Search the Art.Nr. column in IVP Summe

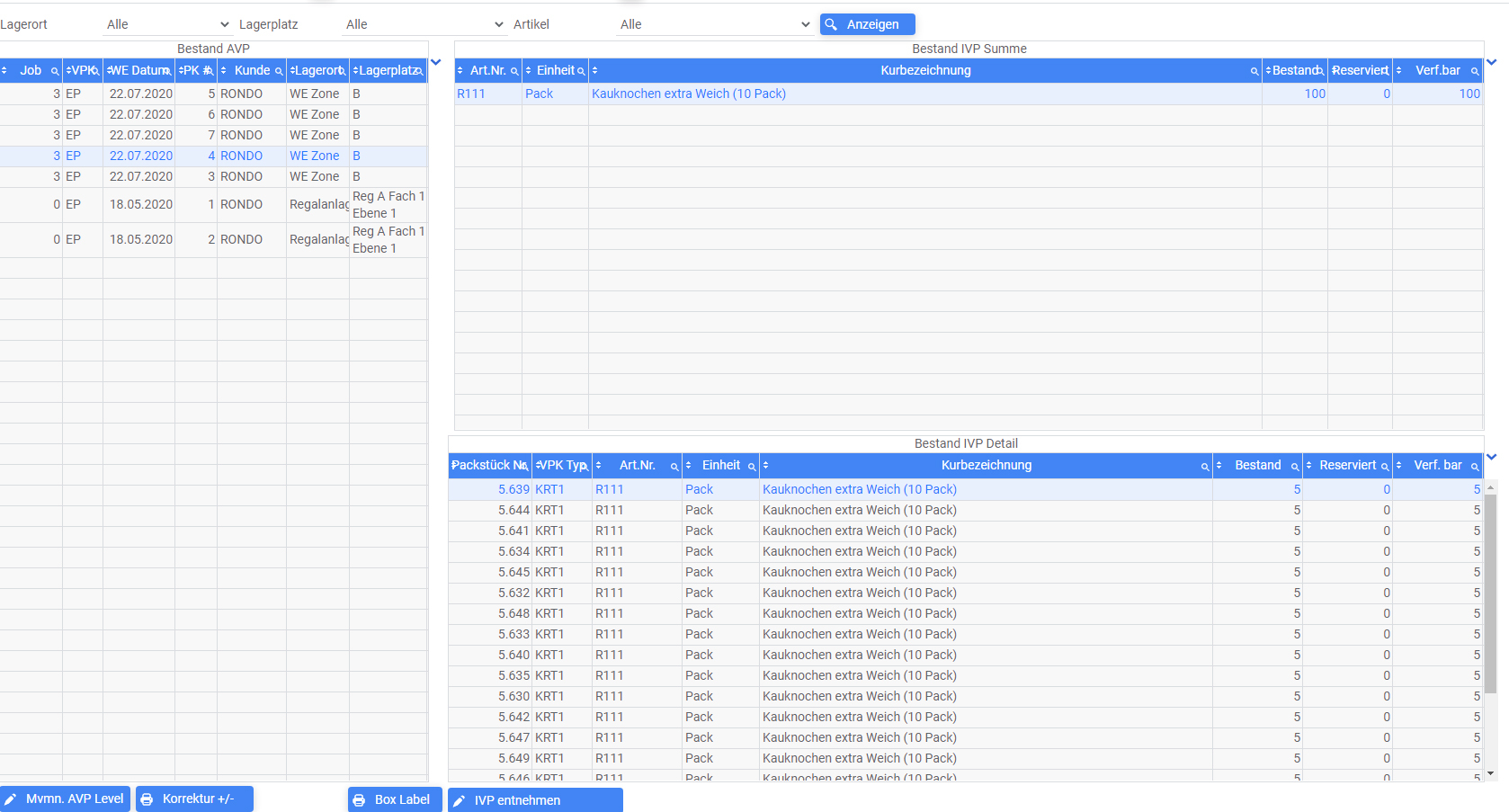(x=514, y=71)
